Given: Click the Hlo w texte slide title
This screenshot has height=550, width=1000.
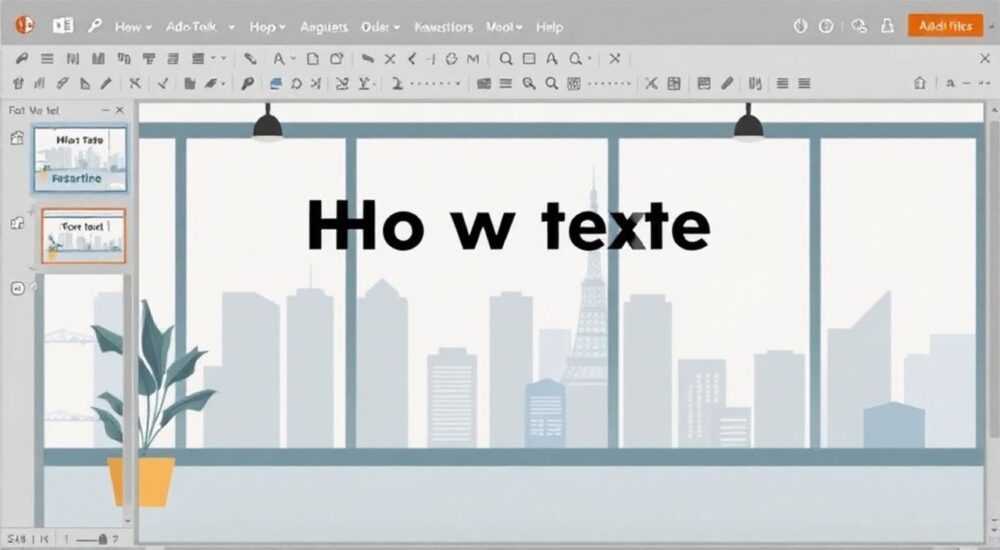Looking at the screenshot, I should (x=508, y=225).
